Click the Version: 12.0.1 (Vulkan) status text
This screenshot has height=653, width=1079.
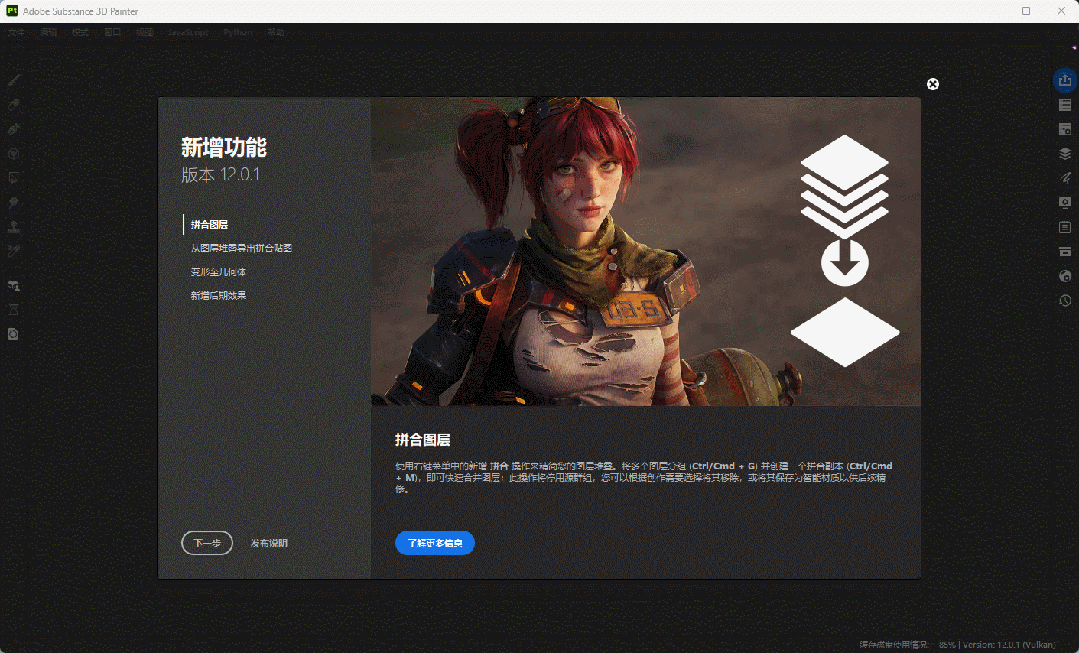(x=1009, y=645)
